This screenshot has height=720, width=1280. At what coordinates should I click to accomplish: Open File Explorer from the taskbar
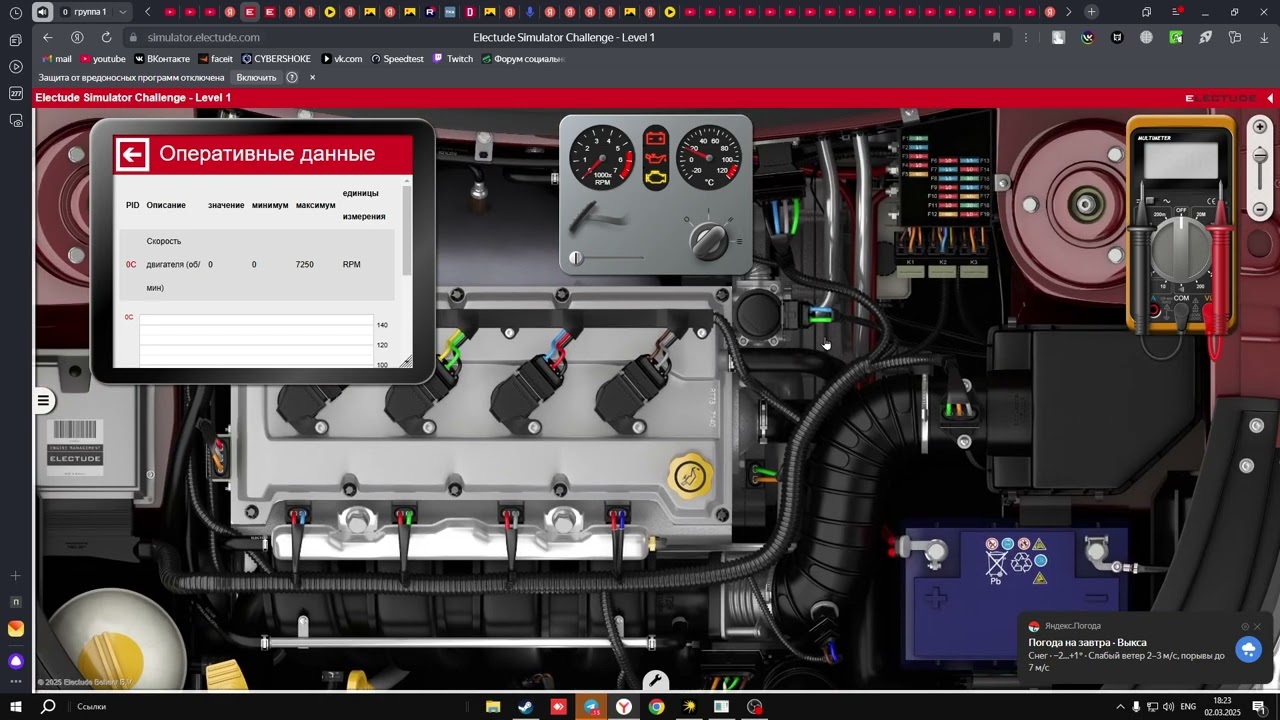tap(493, 707)
